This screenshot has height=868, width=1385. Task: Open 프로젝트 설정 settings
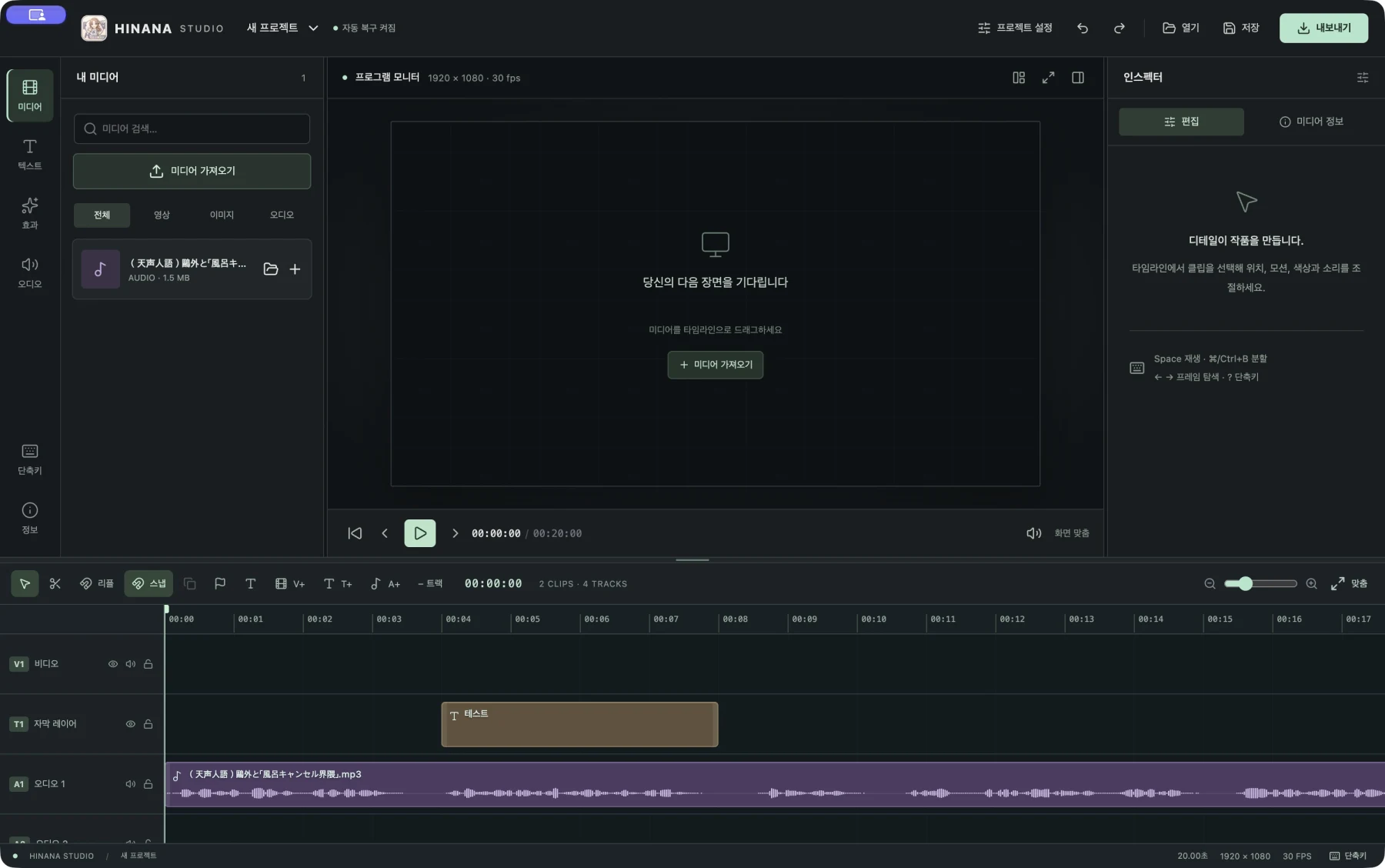coord(1015,28)
